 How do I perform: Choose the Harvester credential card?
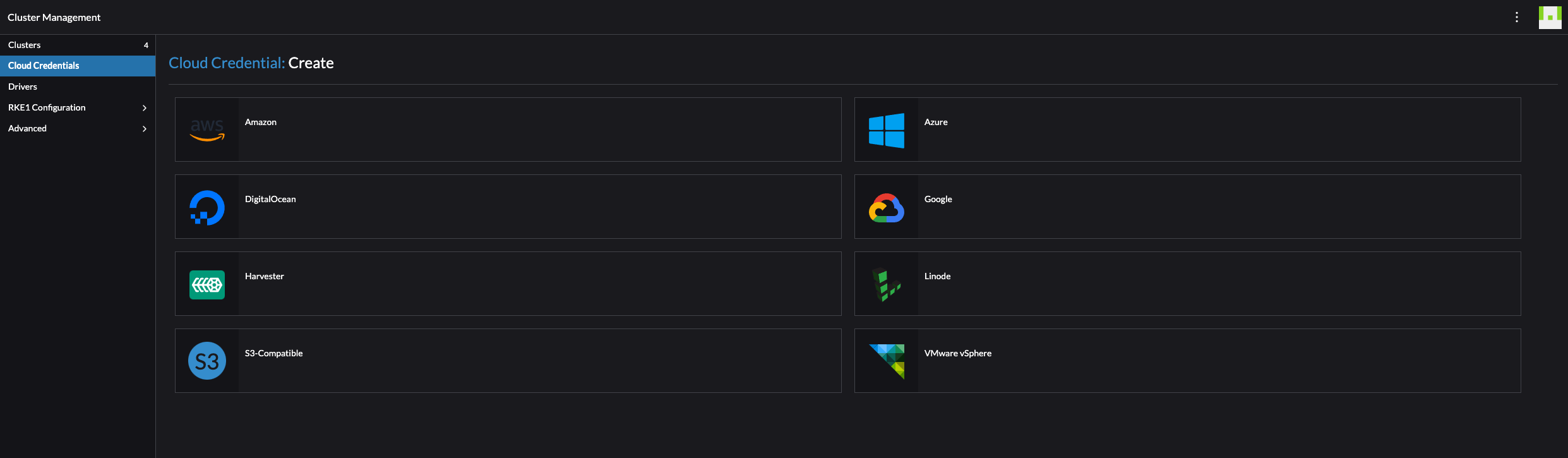(x=508, y=284)
